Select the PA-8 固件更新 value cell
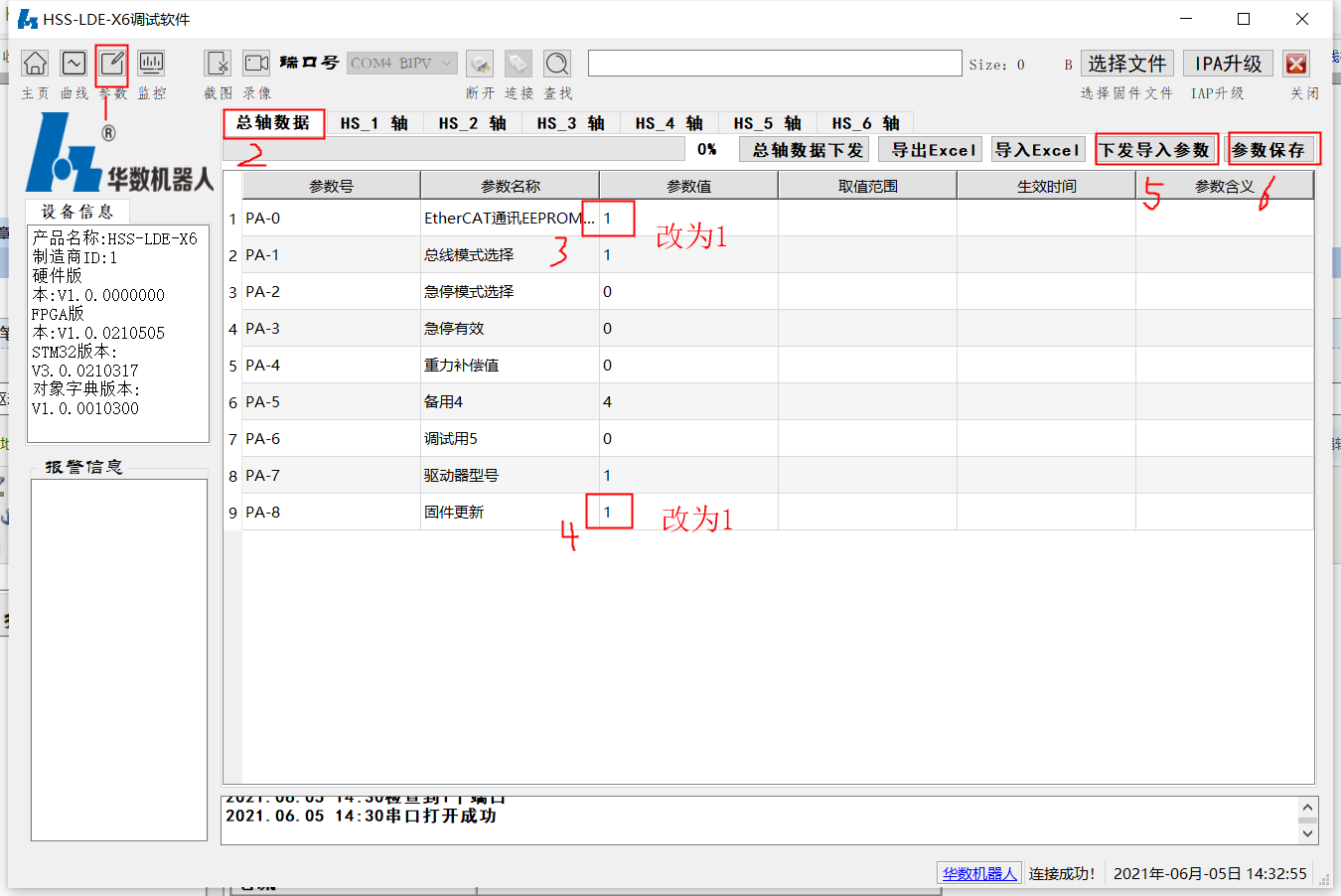 [688, 513]
